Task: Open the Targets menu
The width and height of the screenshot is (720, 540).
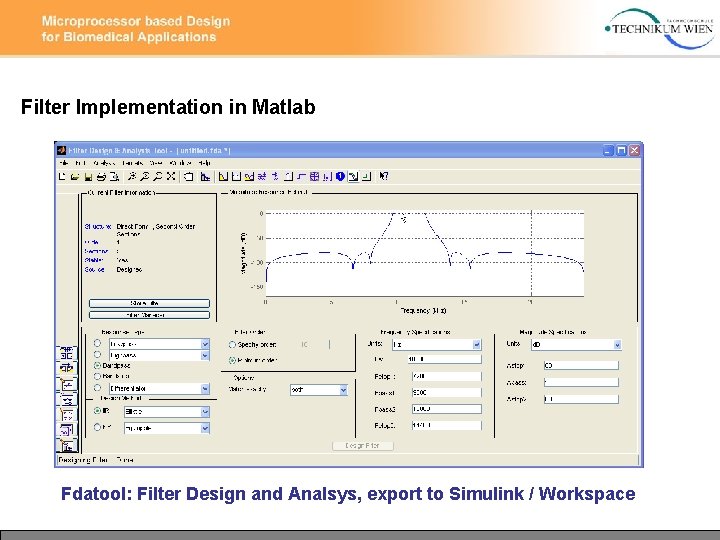Action: click(x=133, y=163)
